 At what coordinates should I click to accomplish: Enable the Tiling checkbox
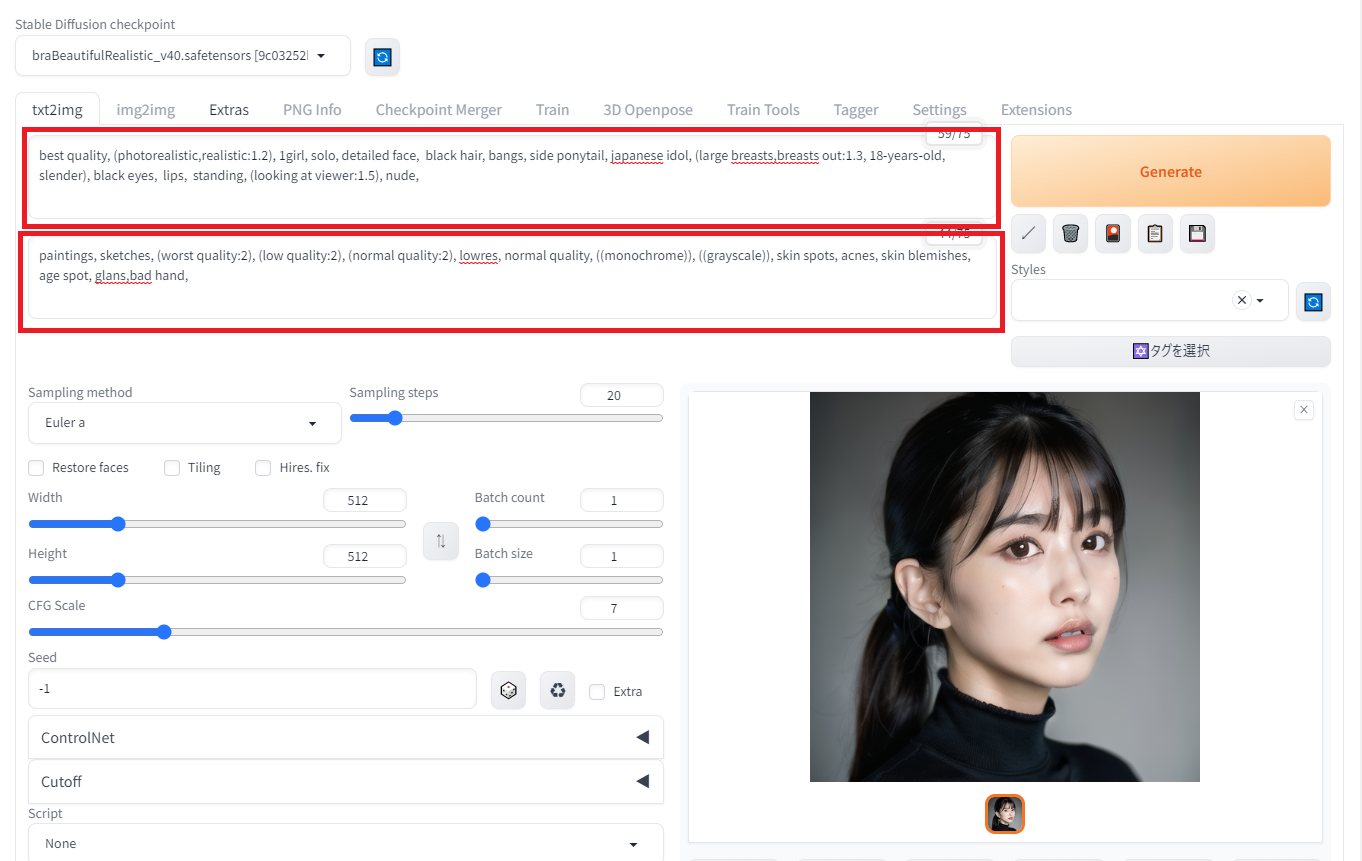(x=172, y=467)
